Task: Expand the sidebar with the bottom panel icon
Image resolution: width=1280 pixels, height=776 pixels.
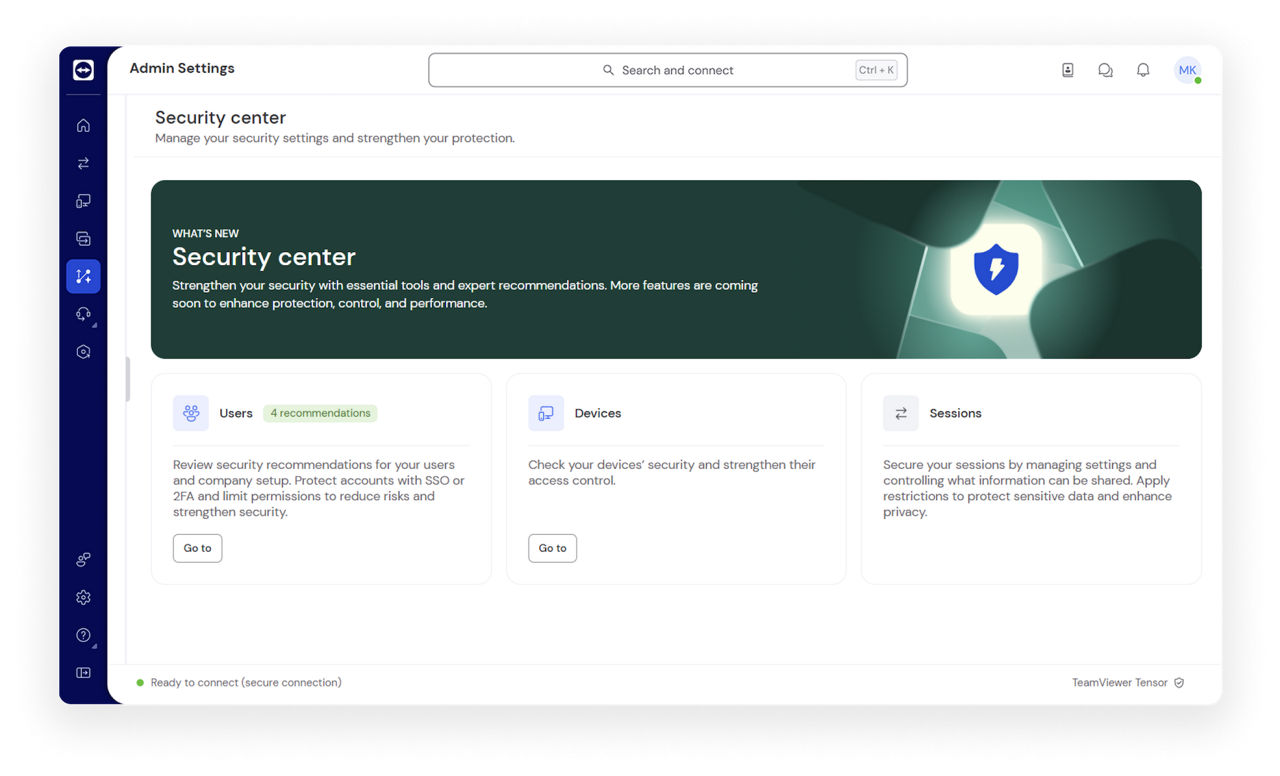Action: (x=83, y=673)
